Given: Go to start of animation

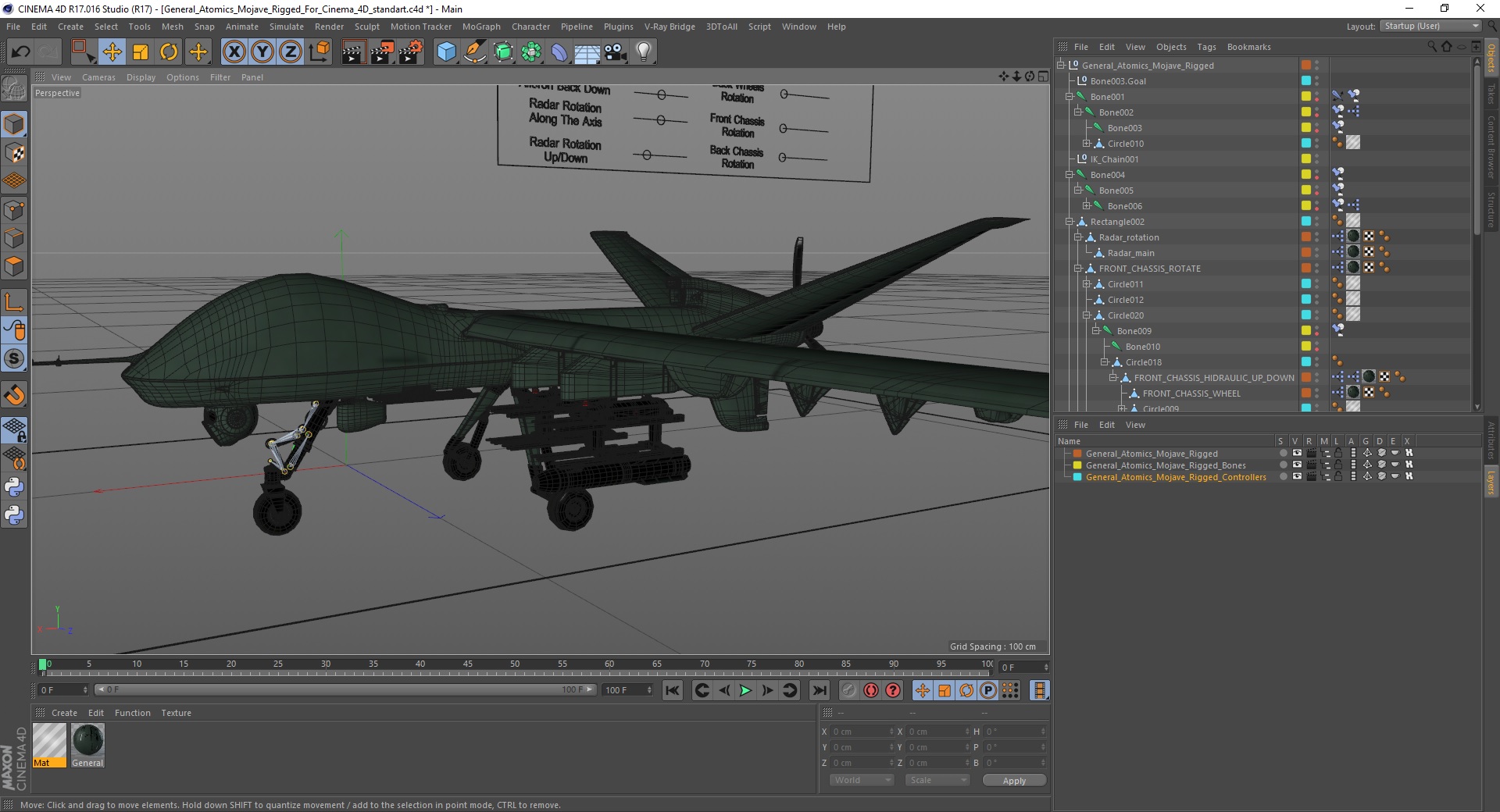Looking at the screenshot, I should [673, 690].
